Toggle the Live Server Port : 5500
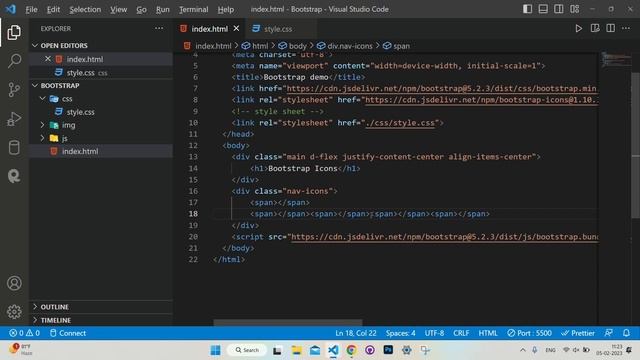The height and width of the screenshot is (360, 640). click(529, 333)
